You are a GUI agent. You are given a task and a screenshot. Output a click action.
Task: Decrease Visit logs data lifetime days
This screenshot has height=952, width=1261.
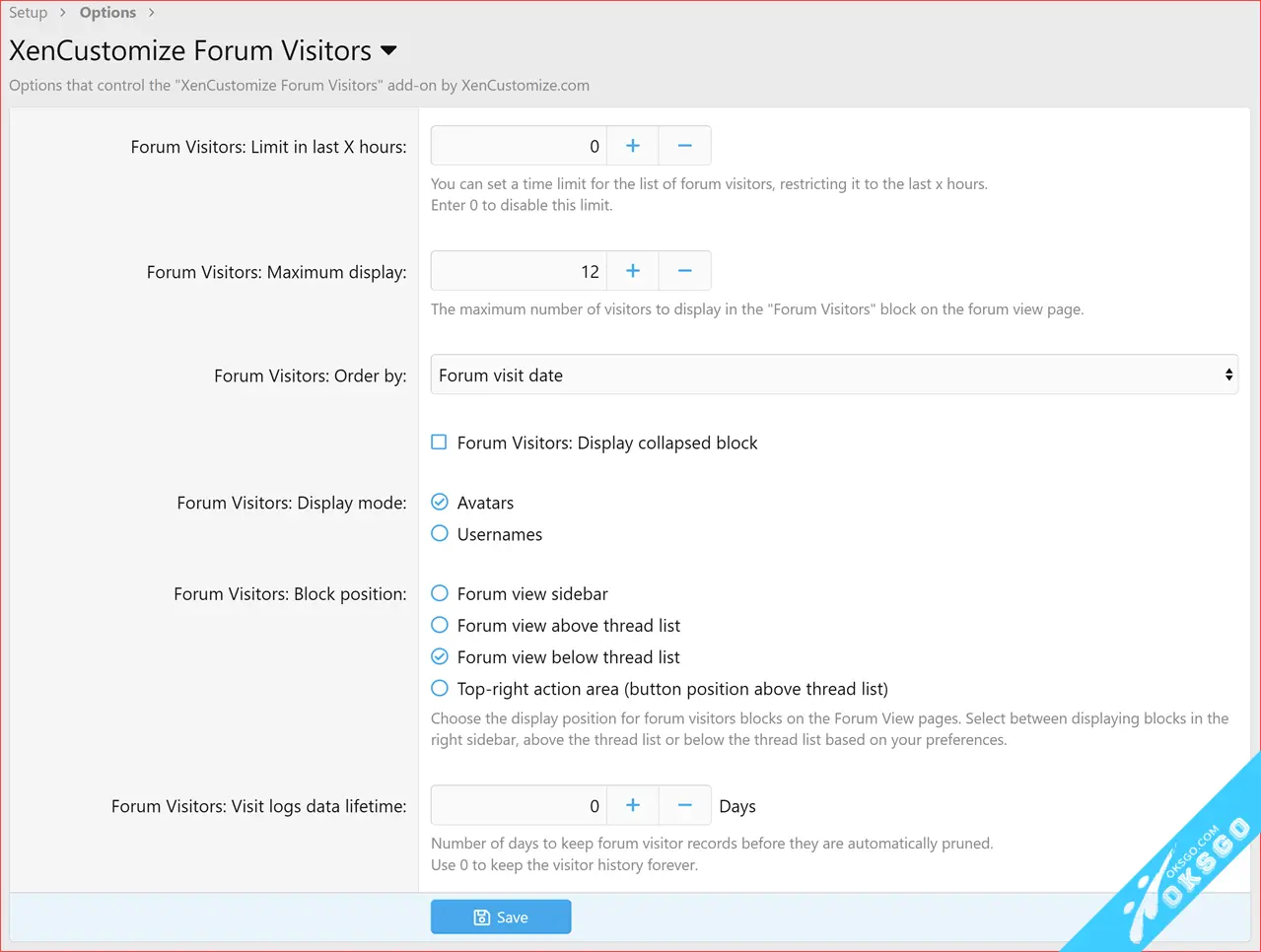point(684,806)
